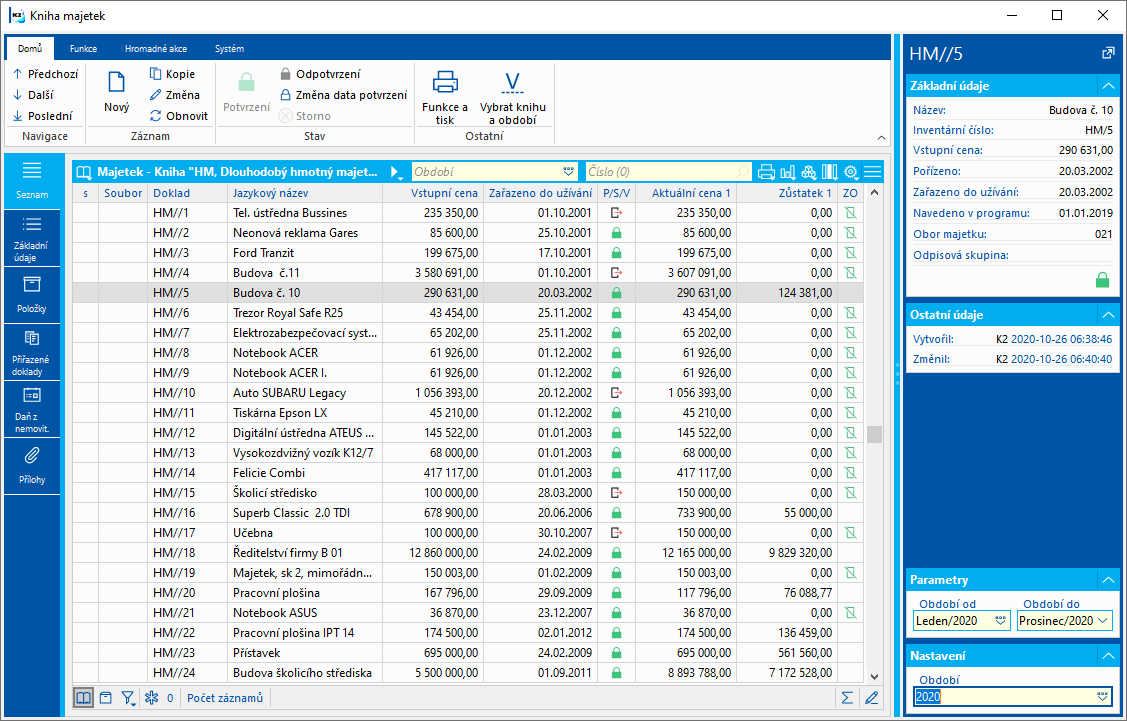The image size is (1127, 721).
Task: Collapse the Parametry section
Action: (x=1107, y=580)
